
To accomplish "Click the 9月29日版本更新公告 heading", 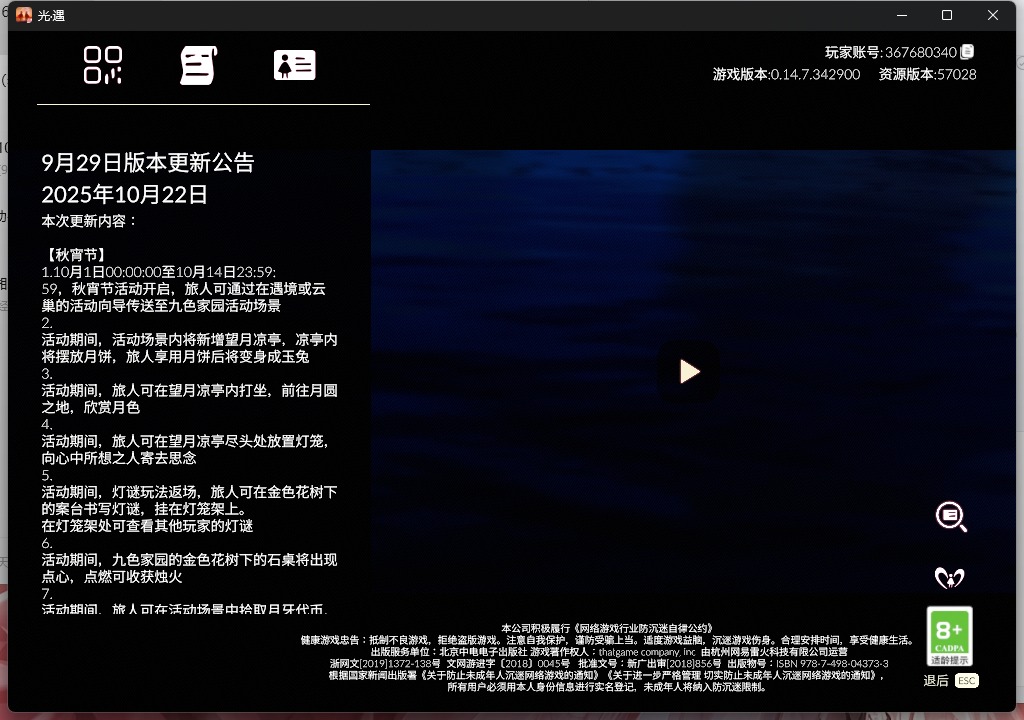I will 148,163.
